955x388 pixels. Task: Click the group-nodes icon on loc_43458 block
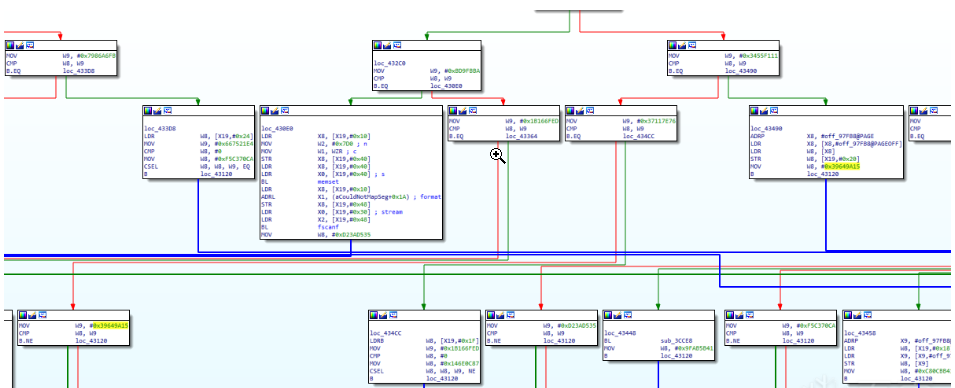point(867,315)
